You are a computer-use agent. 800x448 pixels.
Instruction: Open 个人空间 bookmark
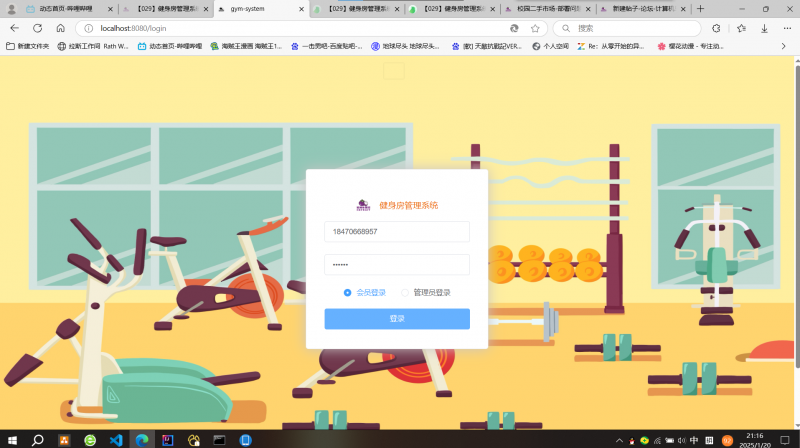point(551,46)
